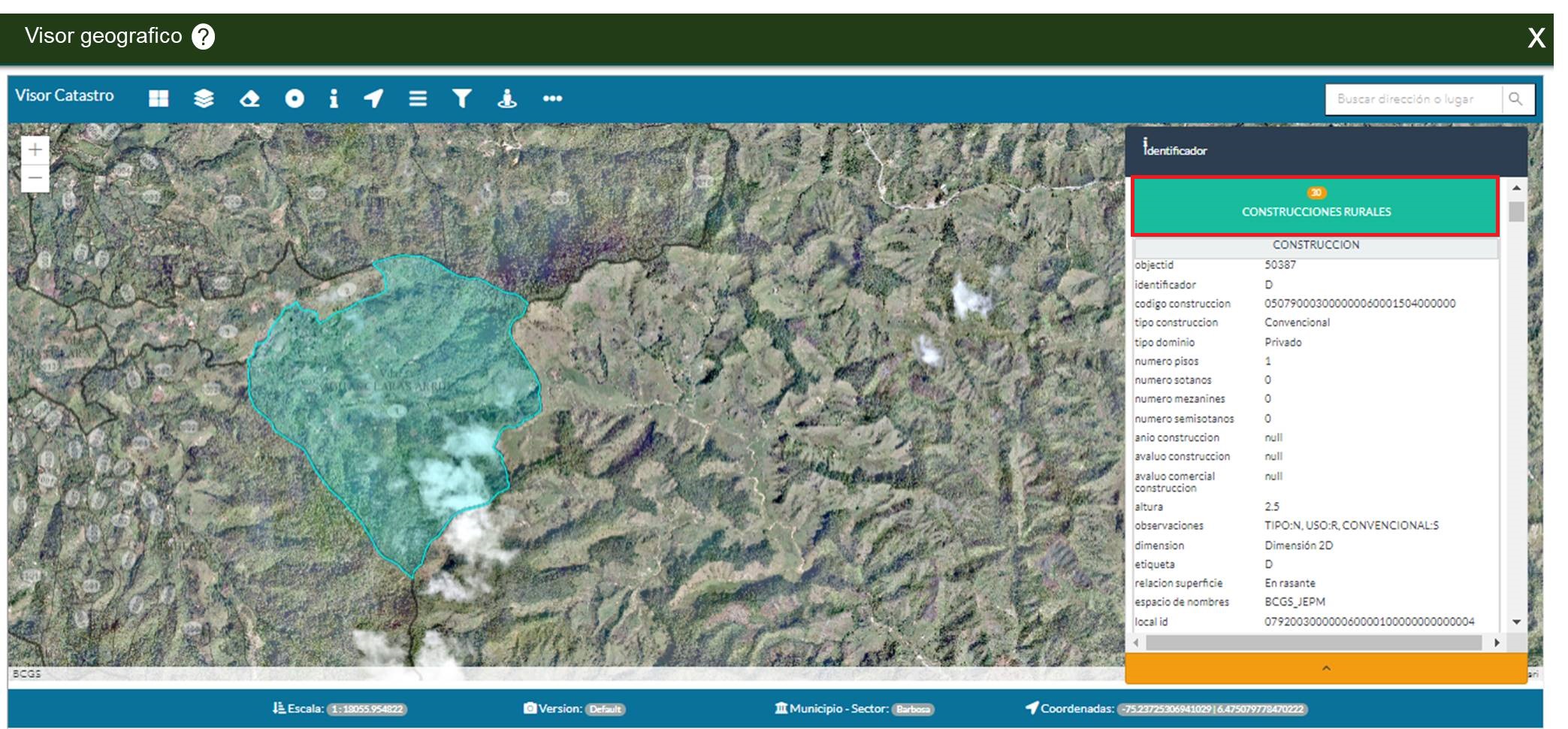Open the layers stack tool

tap(204, 98)
